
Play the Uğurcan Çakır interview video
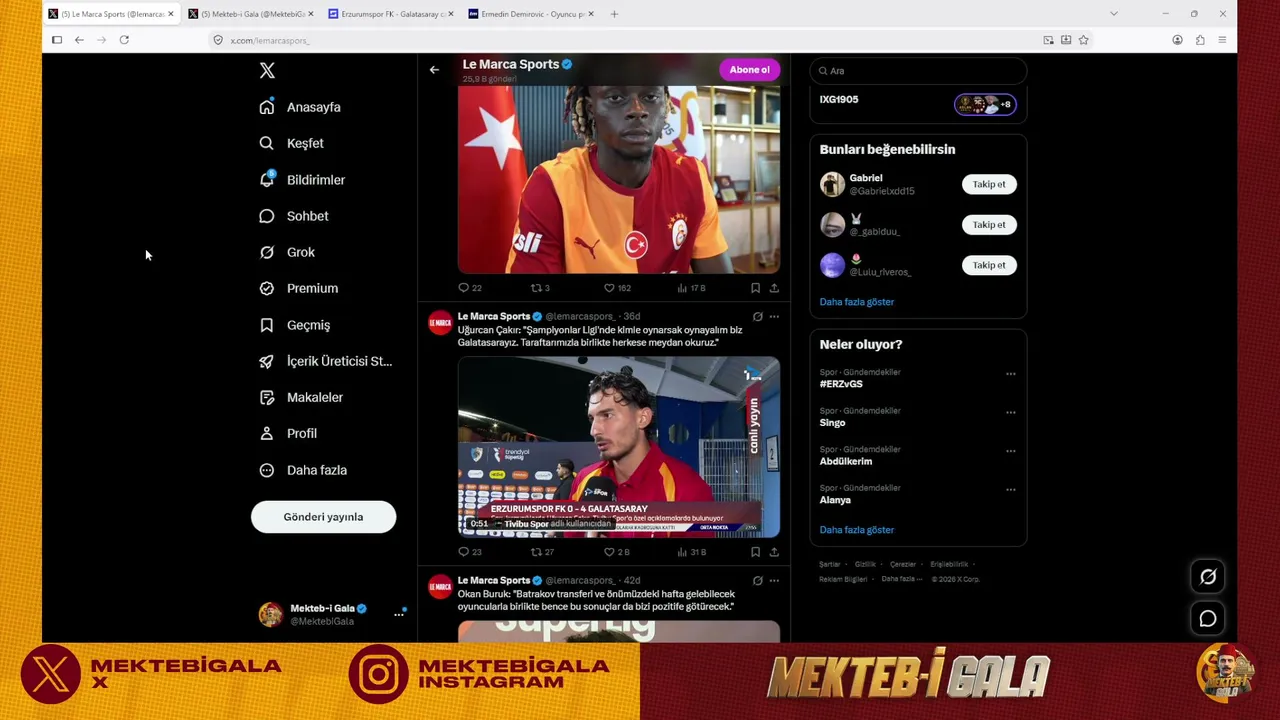(619, 447)
